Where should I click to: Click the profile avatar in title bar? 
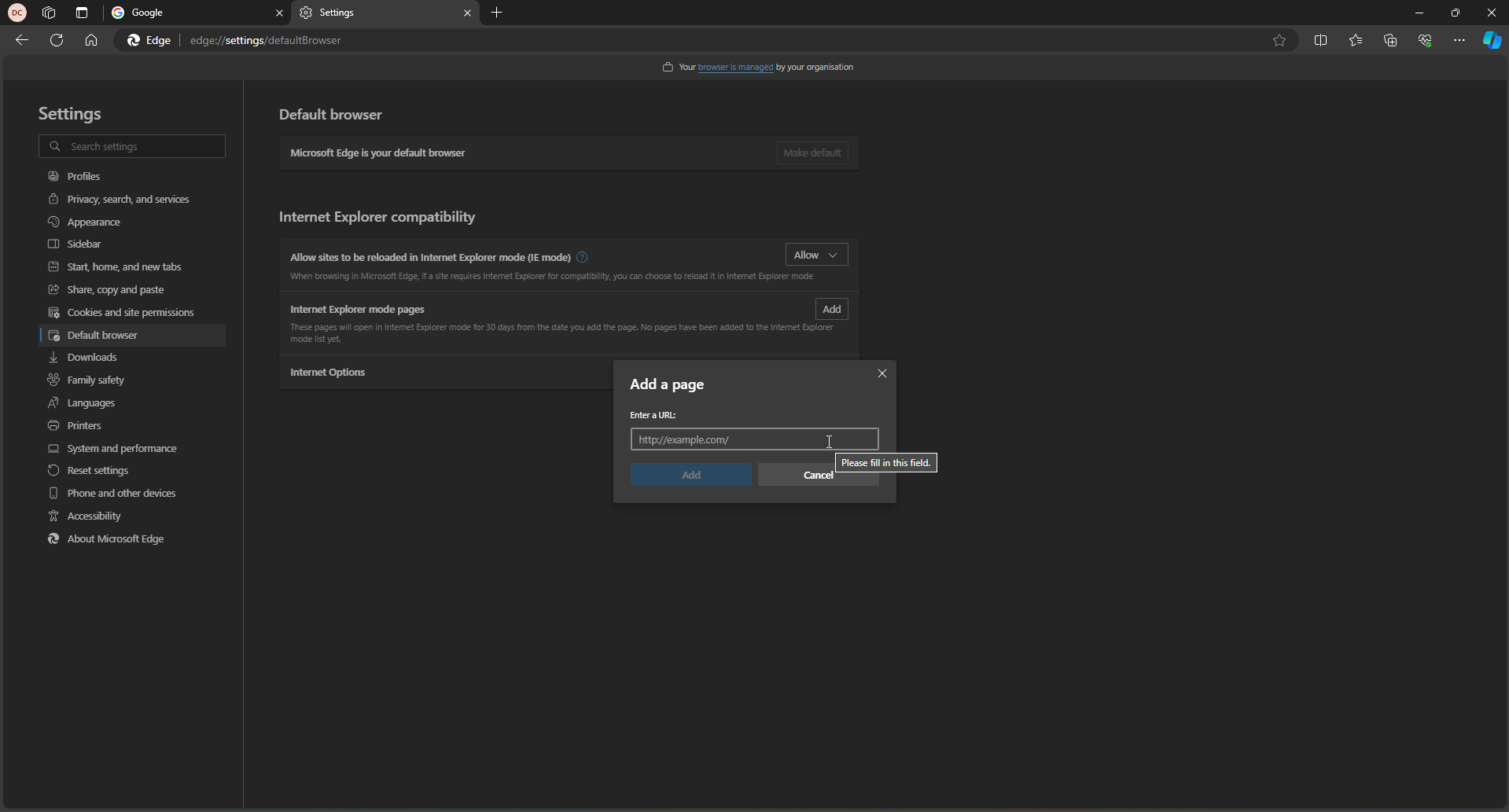point(17,13)
